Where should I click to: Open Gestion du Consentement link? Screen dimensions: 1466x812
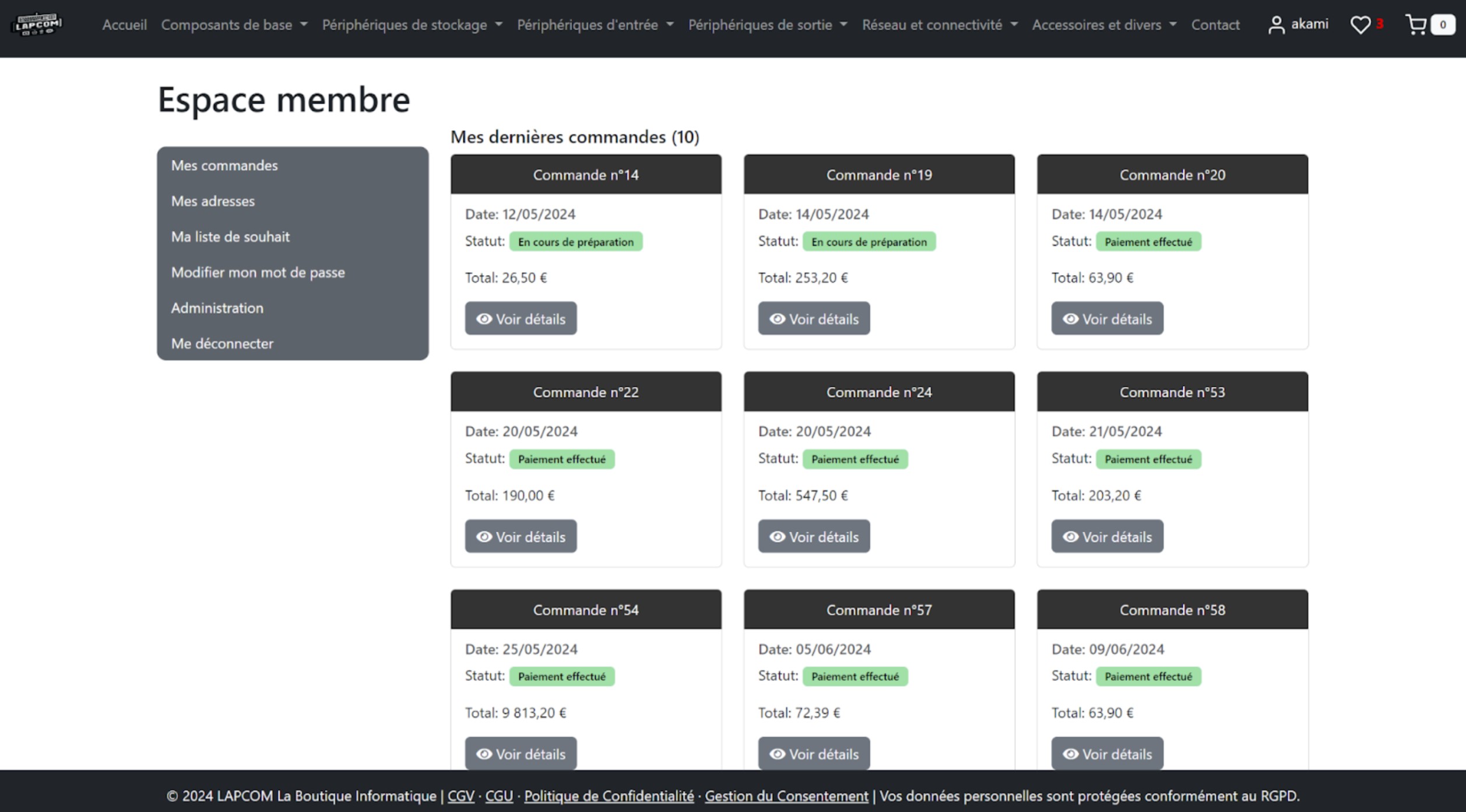[x=786, y=796]
